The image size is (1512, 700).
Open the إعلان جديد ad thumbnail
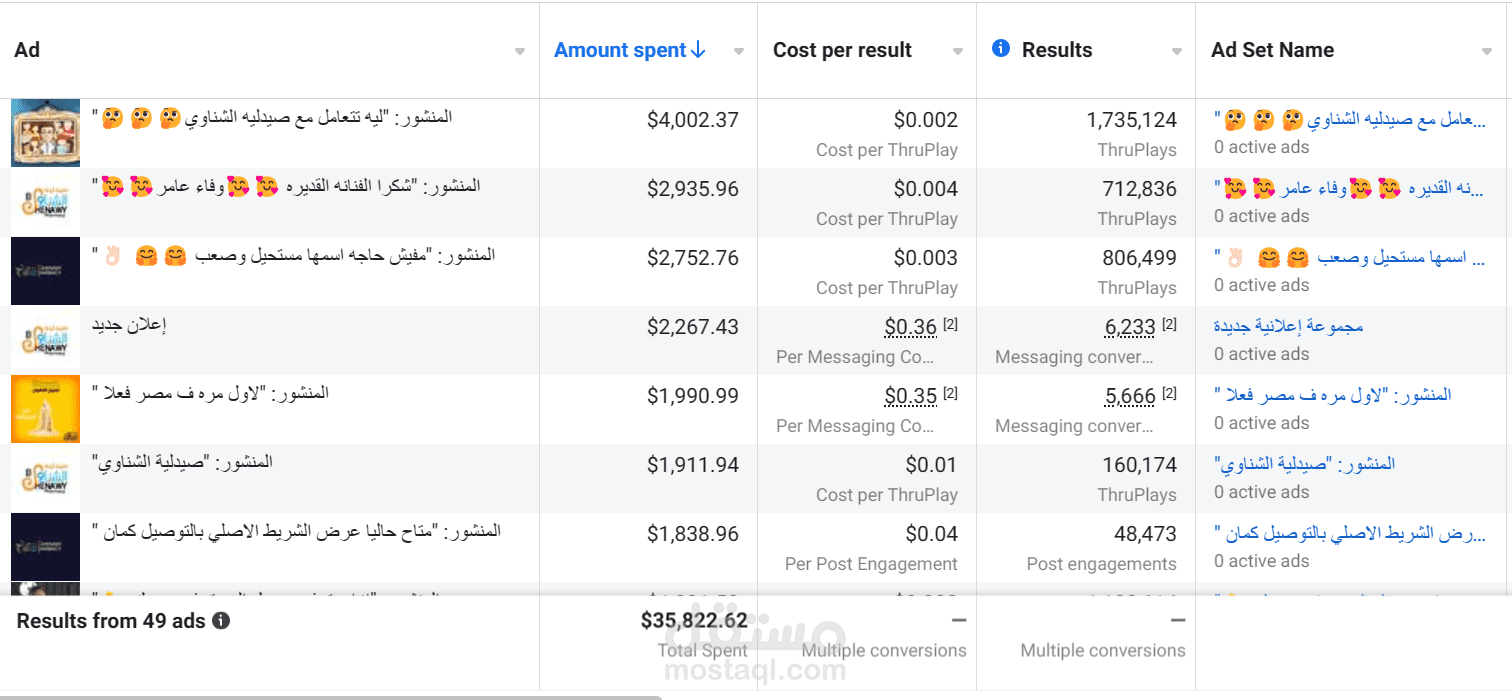point(45,340)
